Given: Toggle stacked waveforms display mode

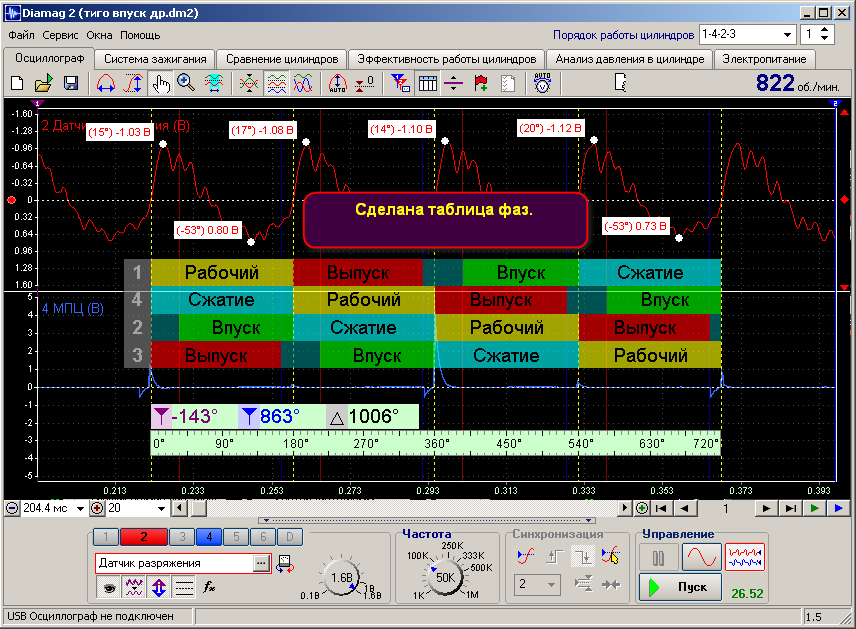Looking at the screenshot, I should pos(277,84).
